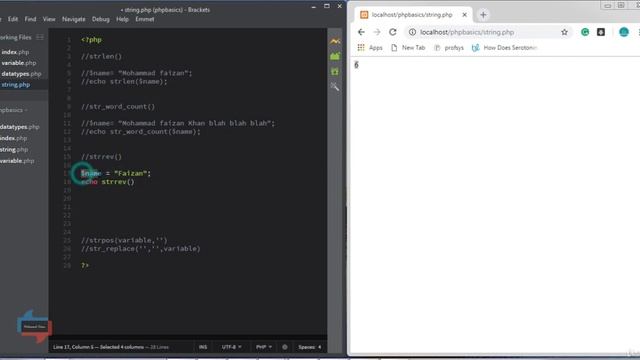
Task: Open the Debug menu in Brackets
Action: [101, 19]
